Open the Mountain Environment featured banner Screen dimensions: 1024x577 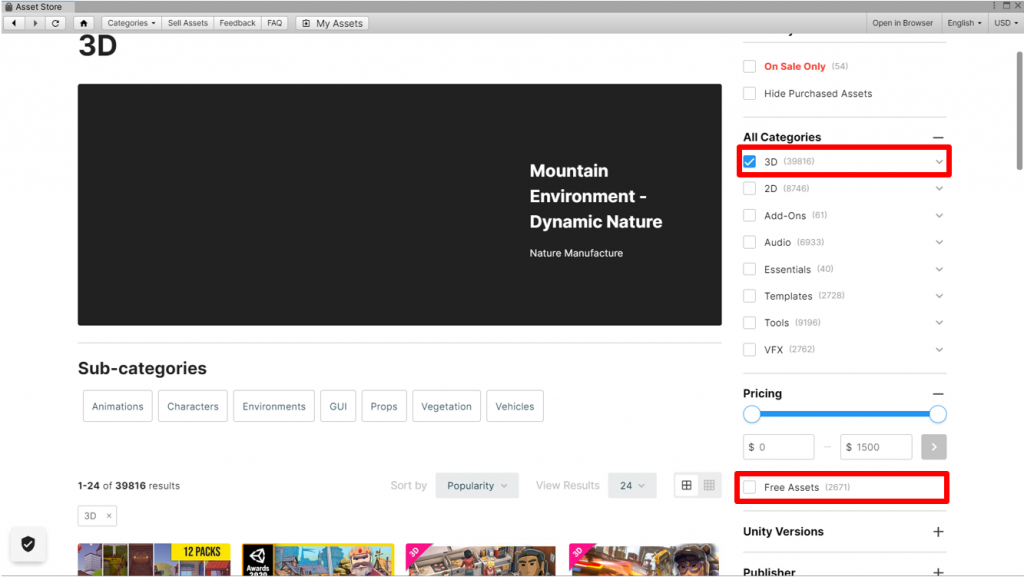tap(400, 204)
